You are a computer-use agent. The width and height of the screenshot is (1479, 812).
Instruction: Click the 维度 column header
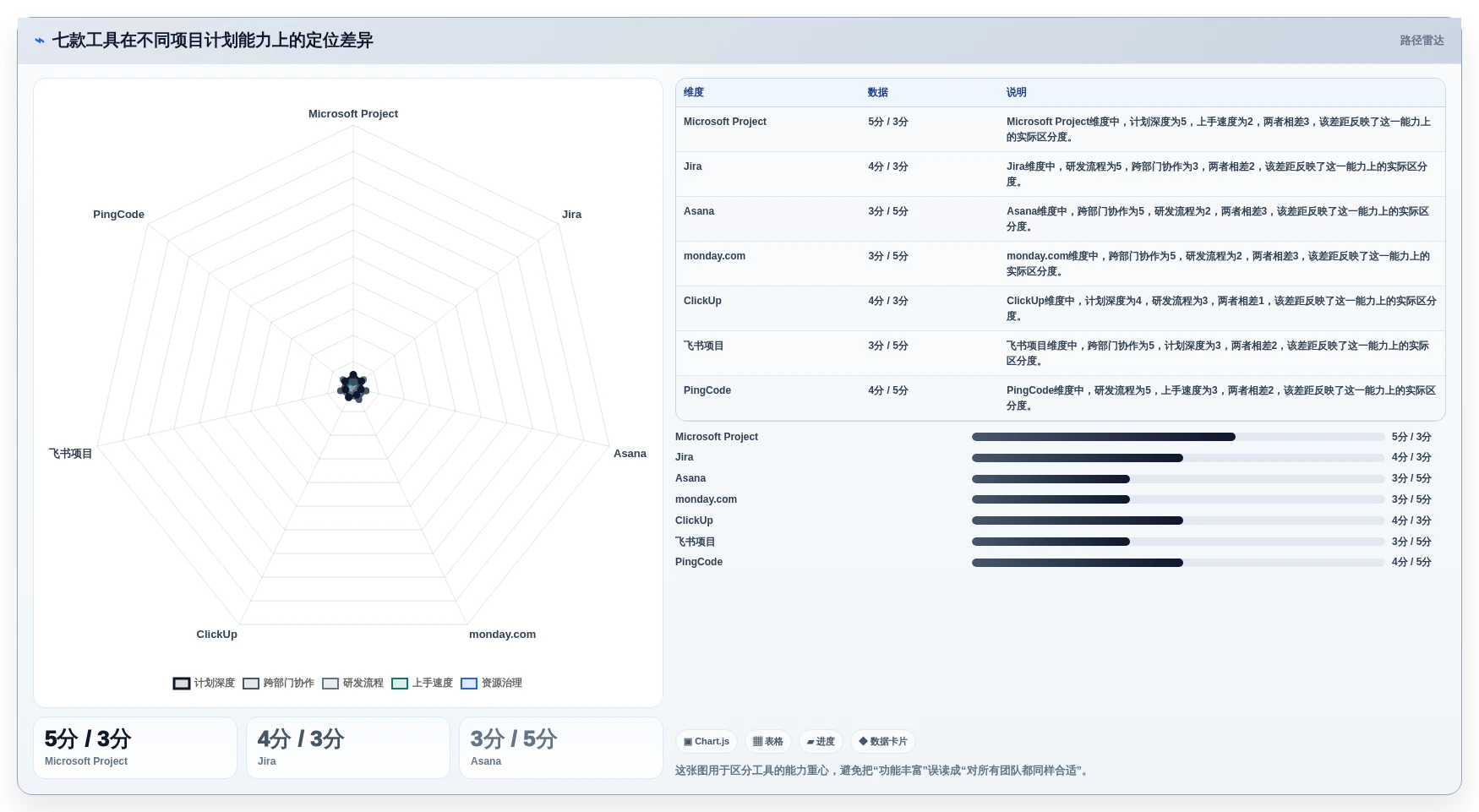click(694, 93)
